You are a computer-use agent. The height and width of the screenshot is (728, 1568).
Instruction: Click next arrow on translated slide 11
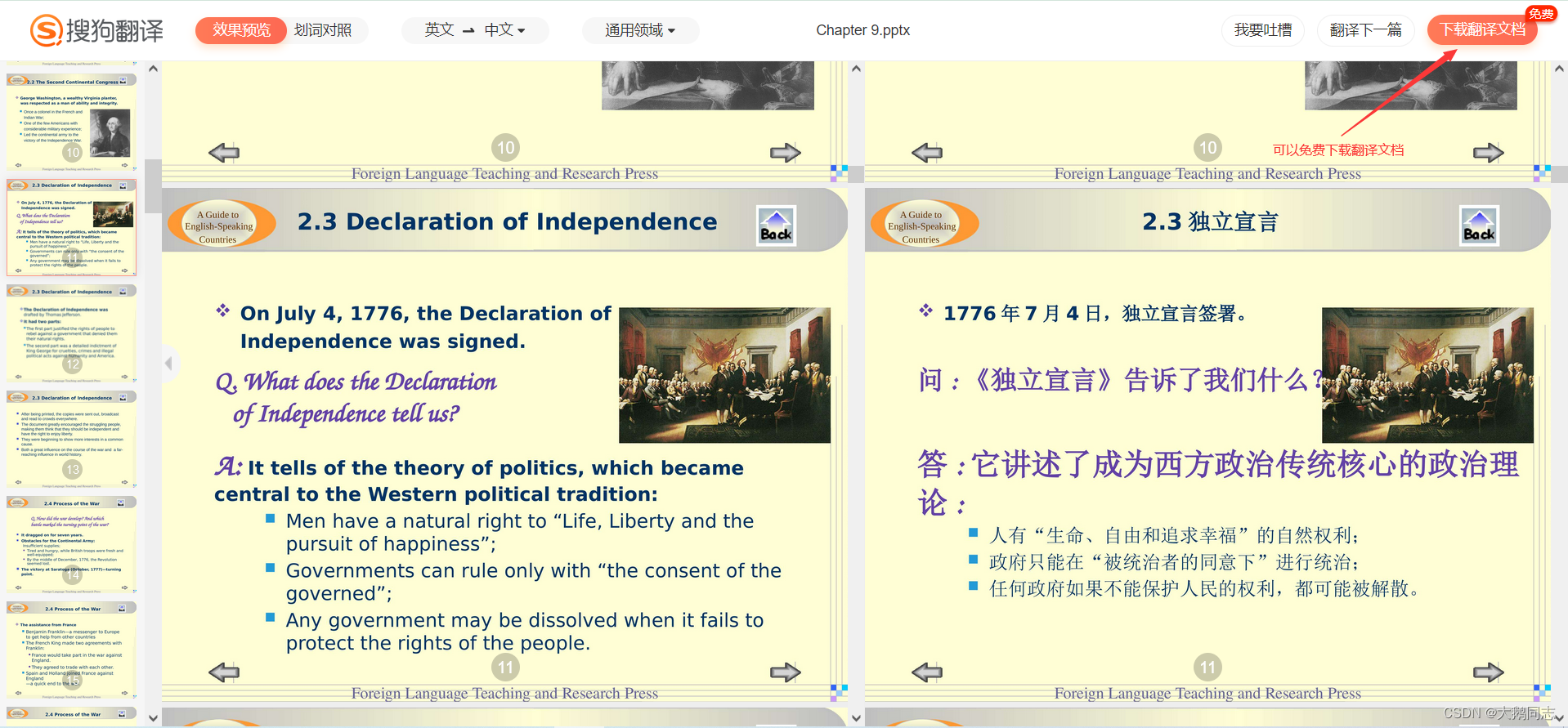[1489, 672]
